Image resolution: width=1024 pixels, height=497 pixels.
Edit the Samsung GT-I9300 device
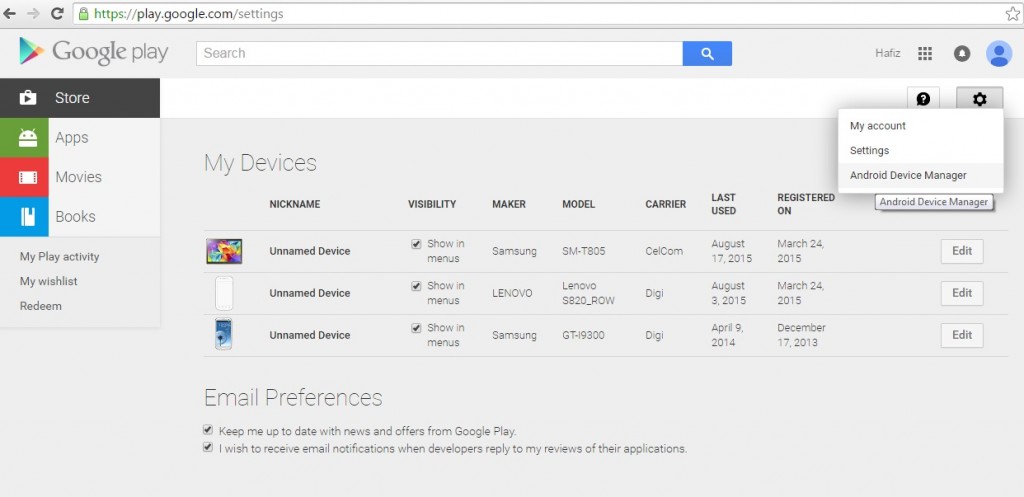961,335
